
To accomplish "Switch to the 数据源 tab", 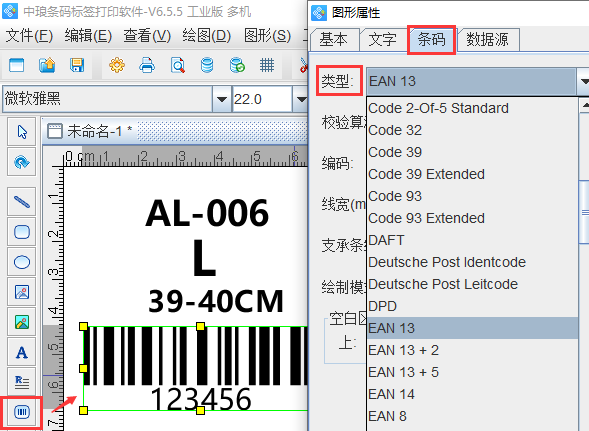I will pyautogui.click(x=487, y=39).
